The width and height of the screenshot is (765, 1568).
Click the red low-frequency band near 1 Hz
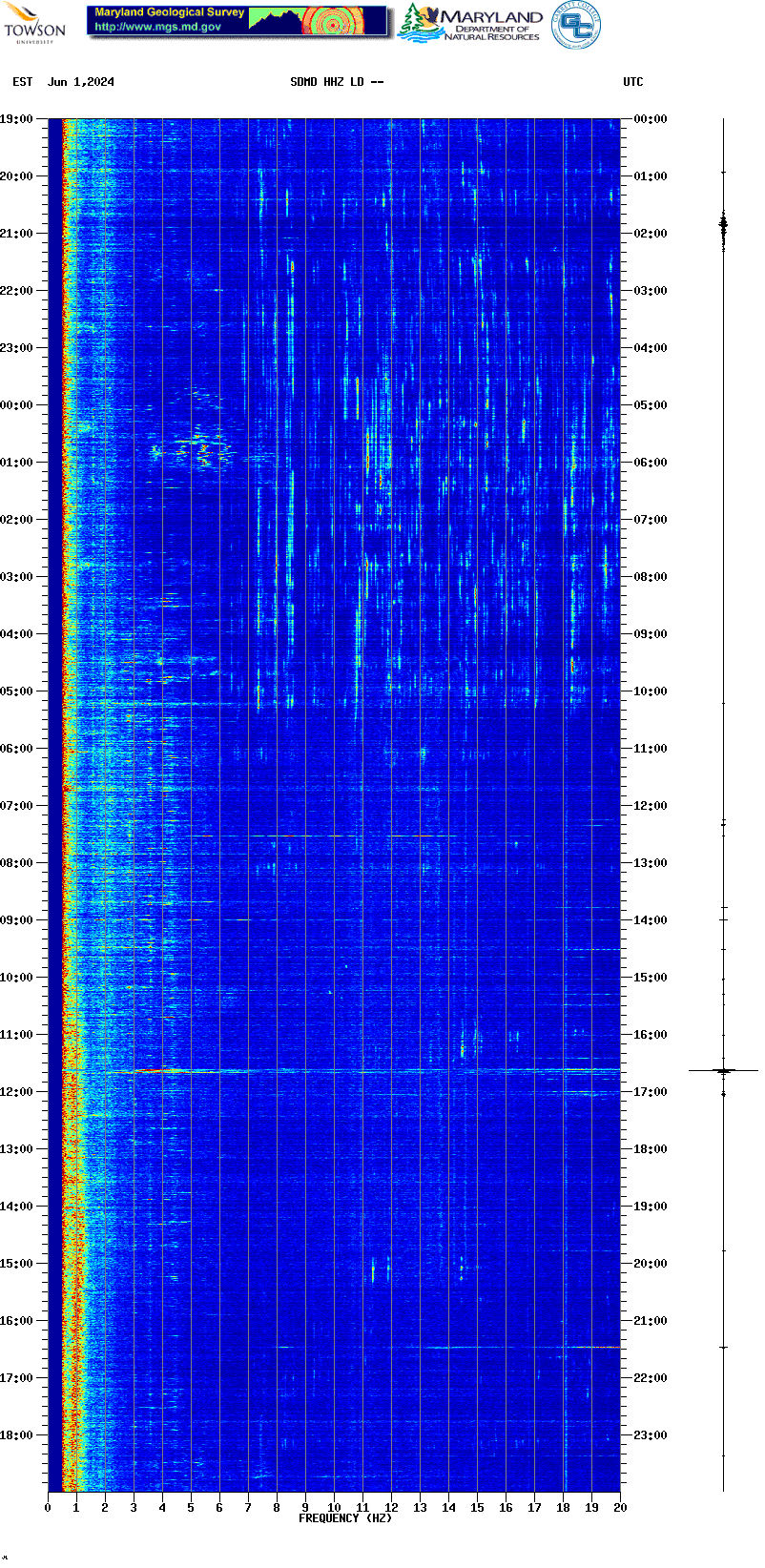[69, 763]
